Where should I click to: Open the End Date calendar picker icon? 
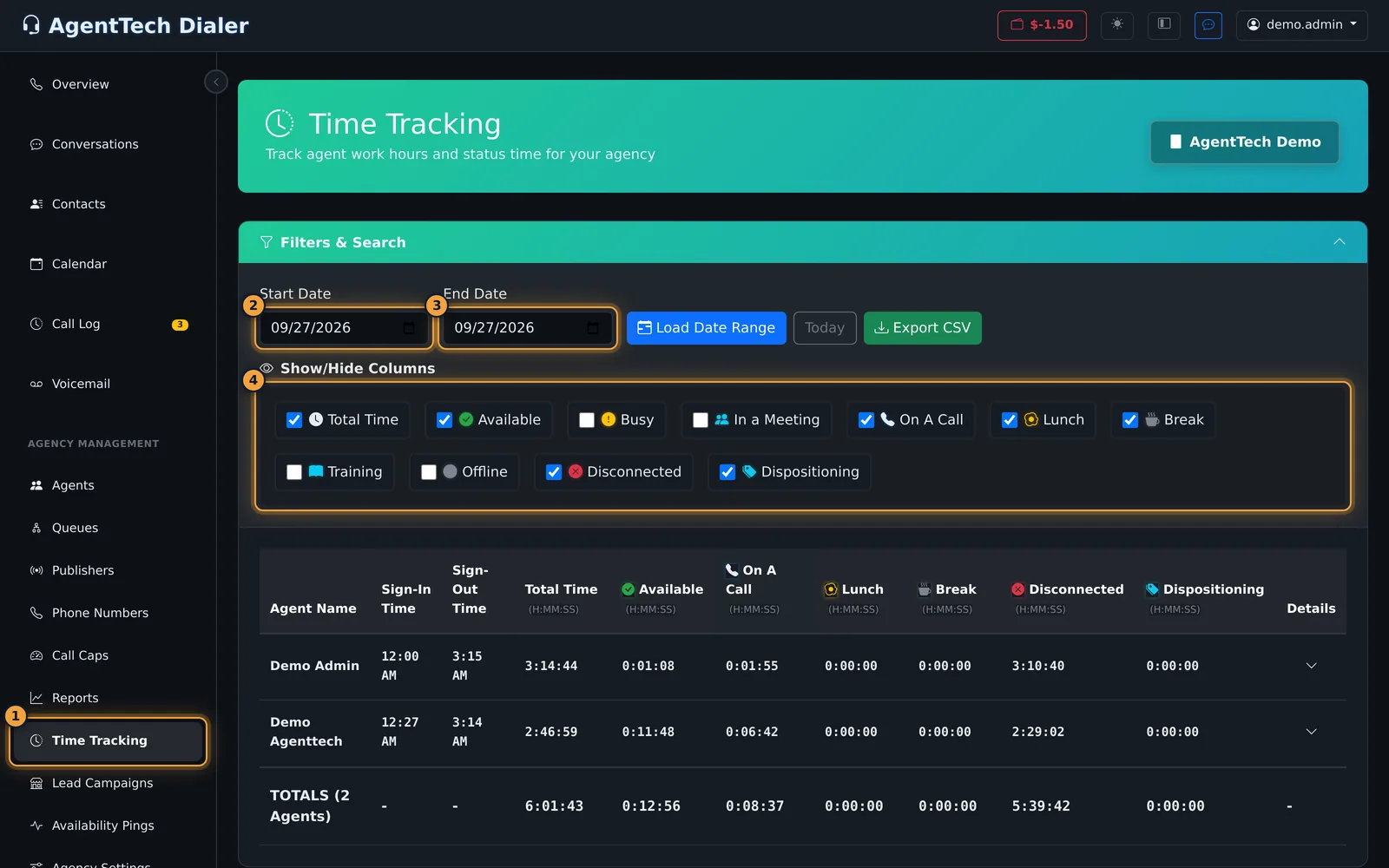[x=593, y=328]
